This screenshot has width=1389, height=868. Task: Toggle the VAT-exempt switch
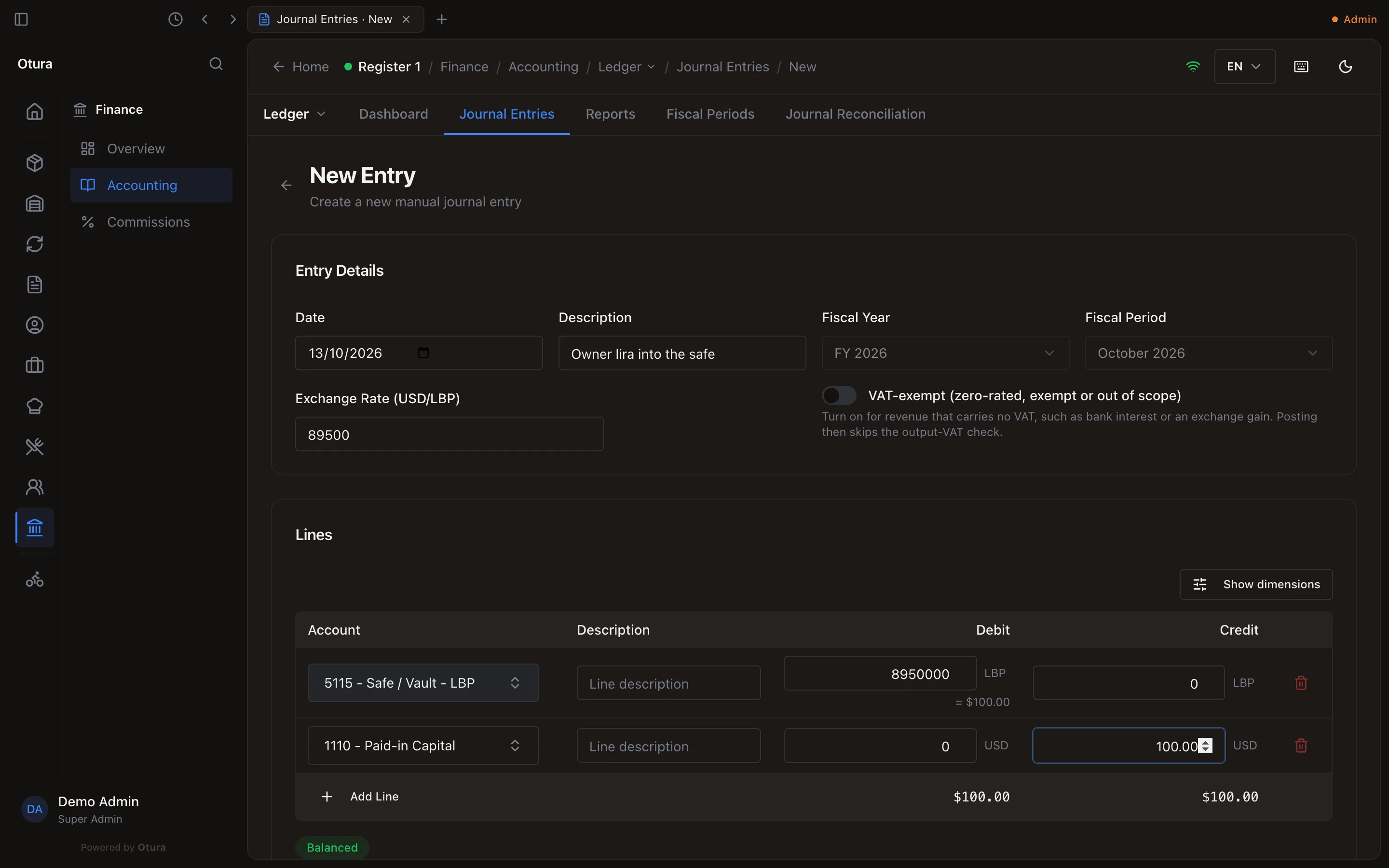[x=839, y=395]
